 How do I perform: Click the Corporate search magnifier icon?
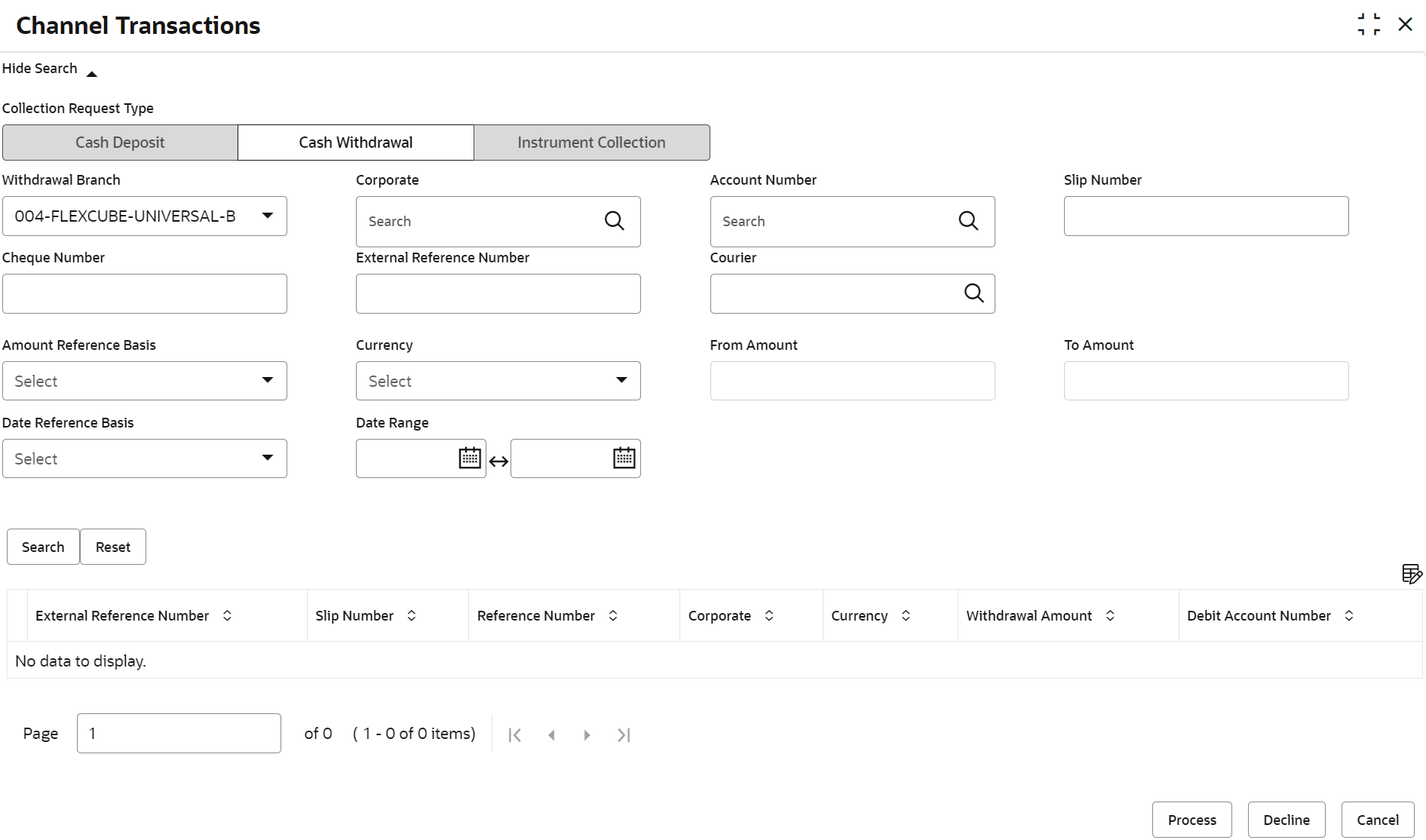[615, 221]
